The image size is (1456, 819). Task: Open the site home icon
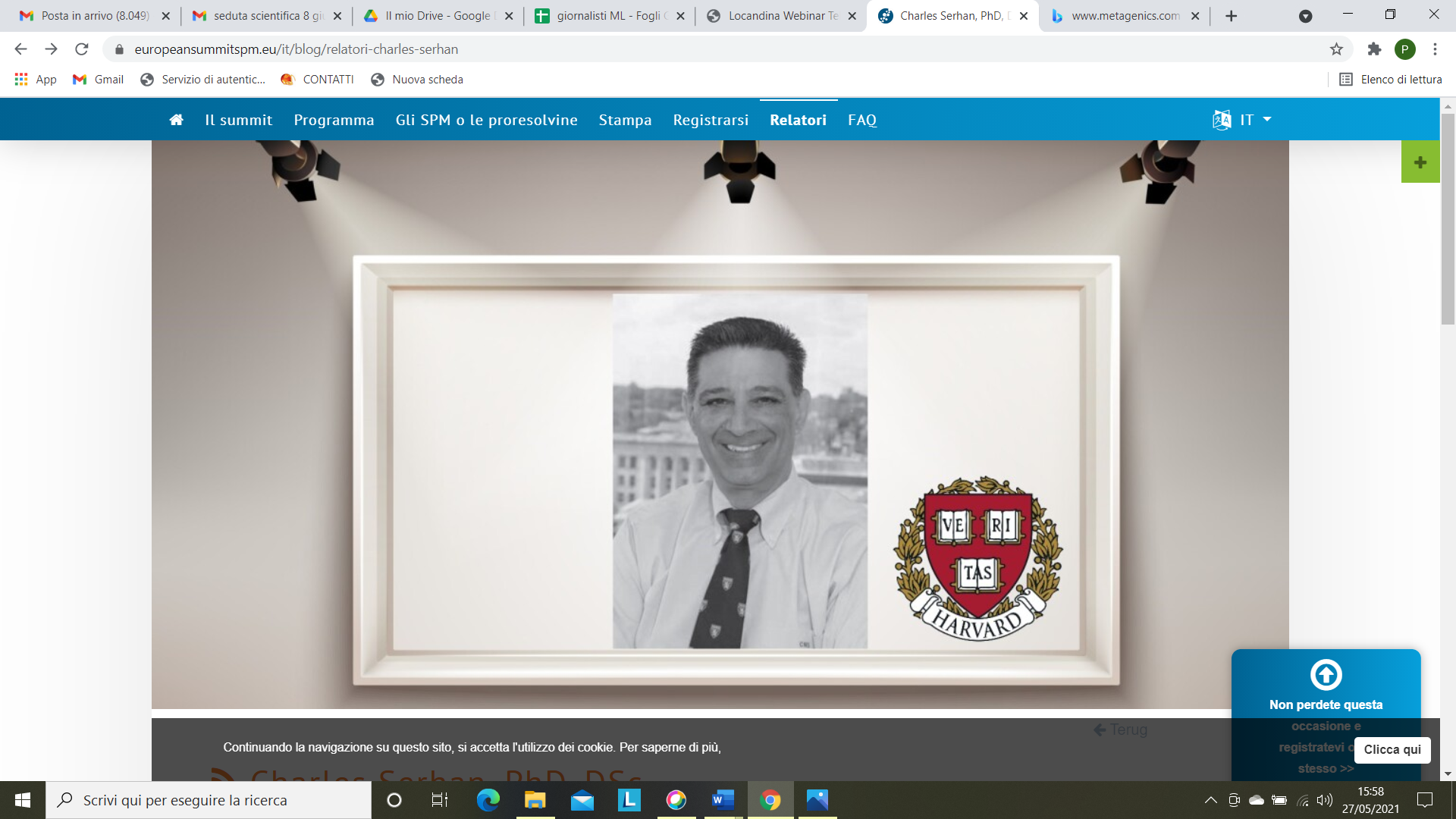click(176, 120)
